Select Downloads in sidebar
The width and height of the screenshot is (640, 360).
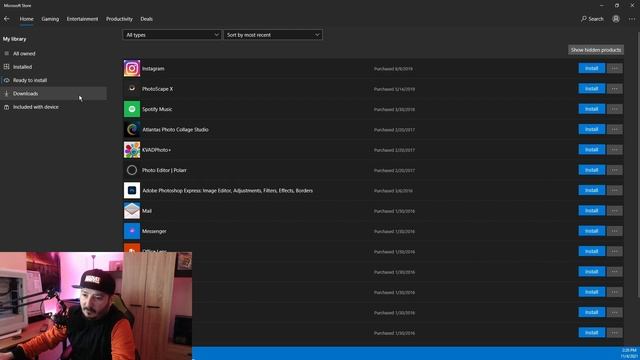(53, 93)
